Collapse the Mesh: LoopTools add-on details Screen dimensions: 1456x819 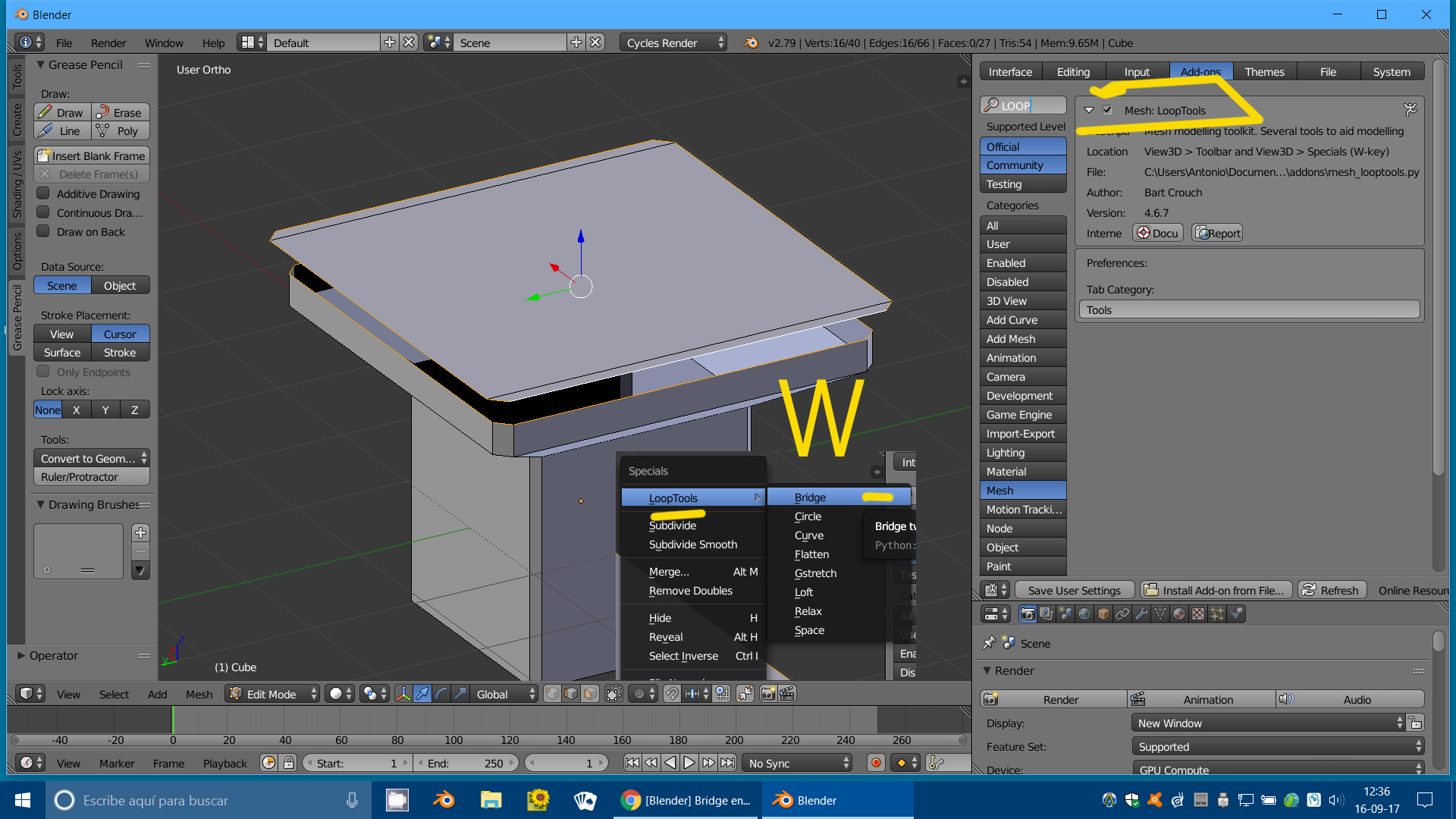(x=1089, y=111)
